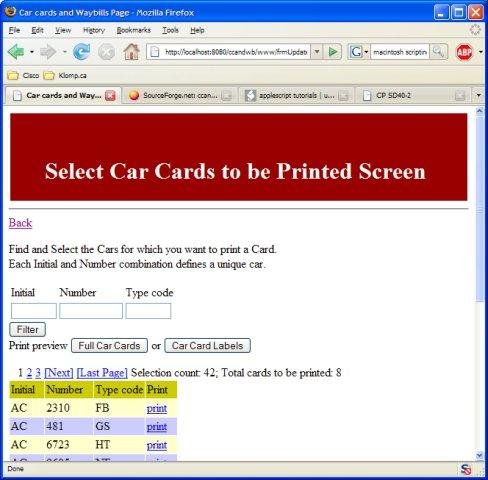Open the list all tabs dropdown
The height and width of the screenshot is (480, 488).
click(479, 95)
